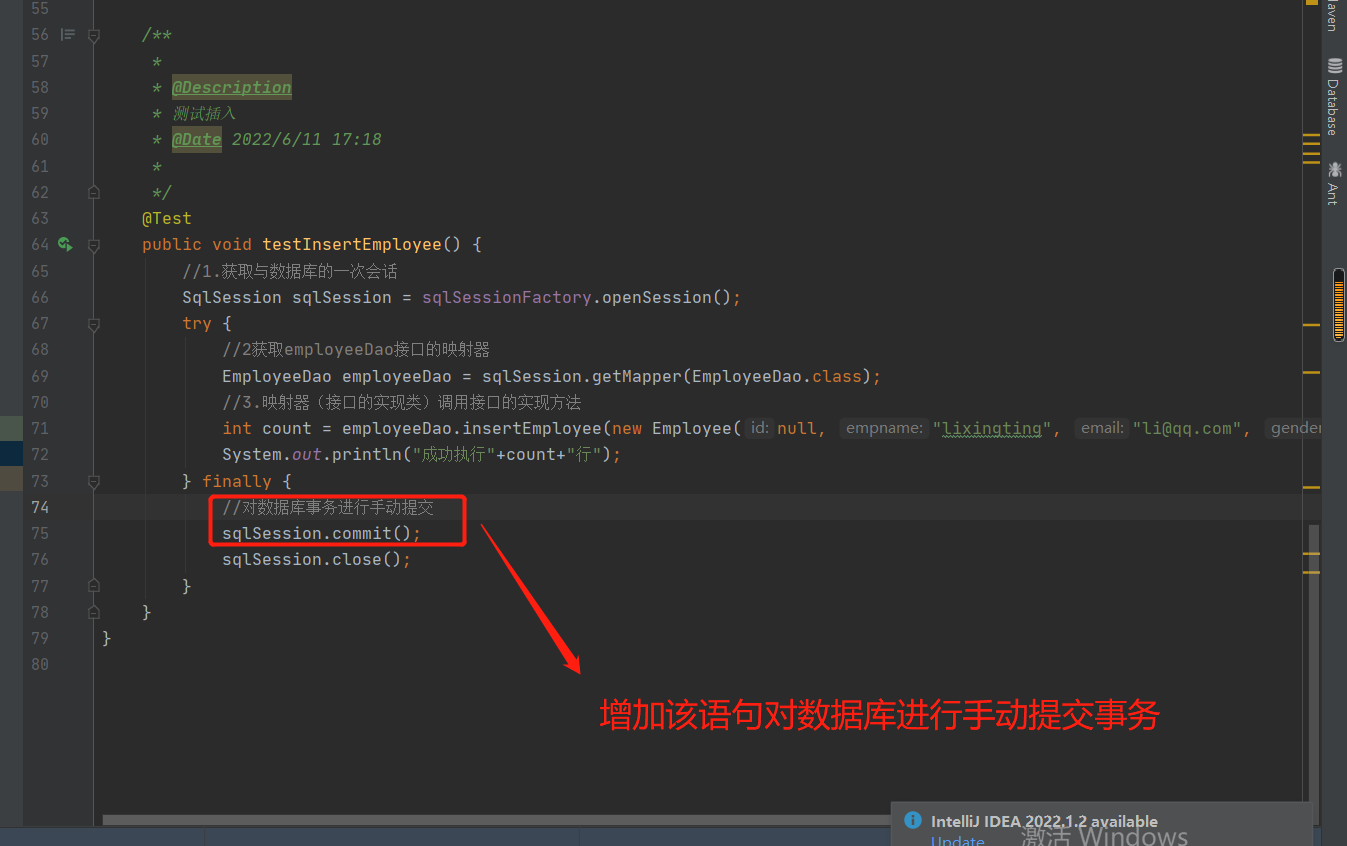
Task: Click the Database cylinder icon in right sidebar
Action: click(1334, 66)
